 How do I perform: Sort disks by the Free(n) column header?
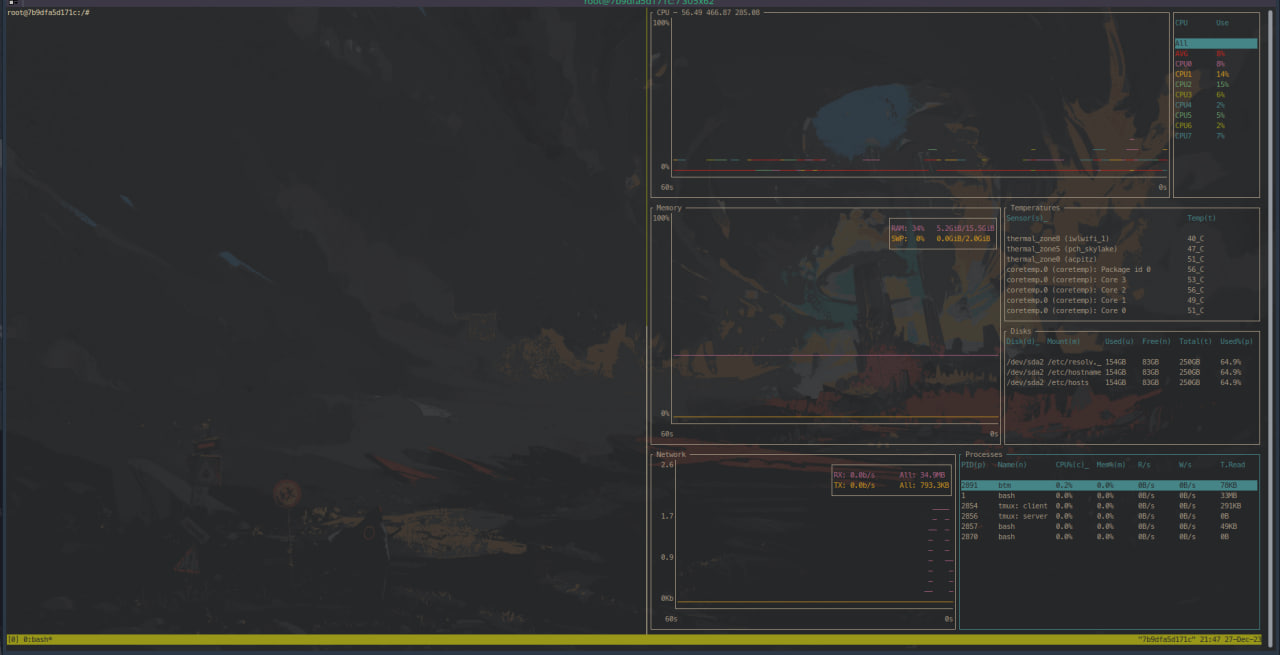(x=1157, y=342)
